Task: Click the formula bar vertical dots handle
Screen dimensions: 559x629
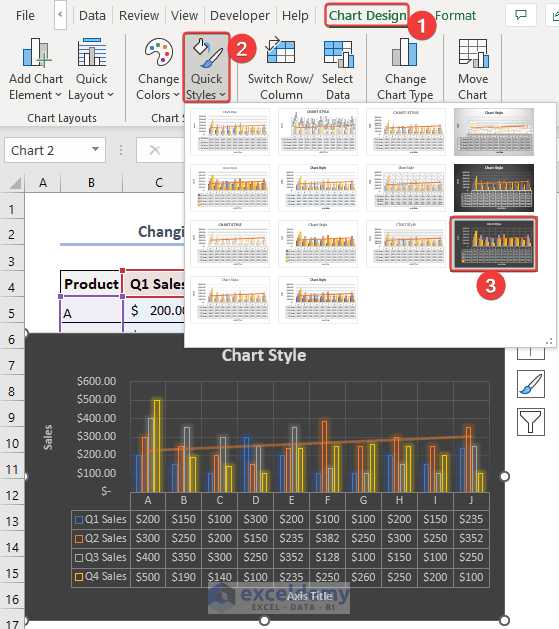Action: (121, 150)
